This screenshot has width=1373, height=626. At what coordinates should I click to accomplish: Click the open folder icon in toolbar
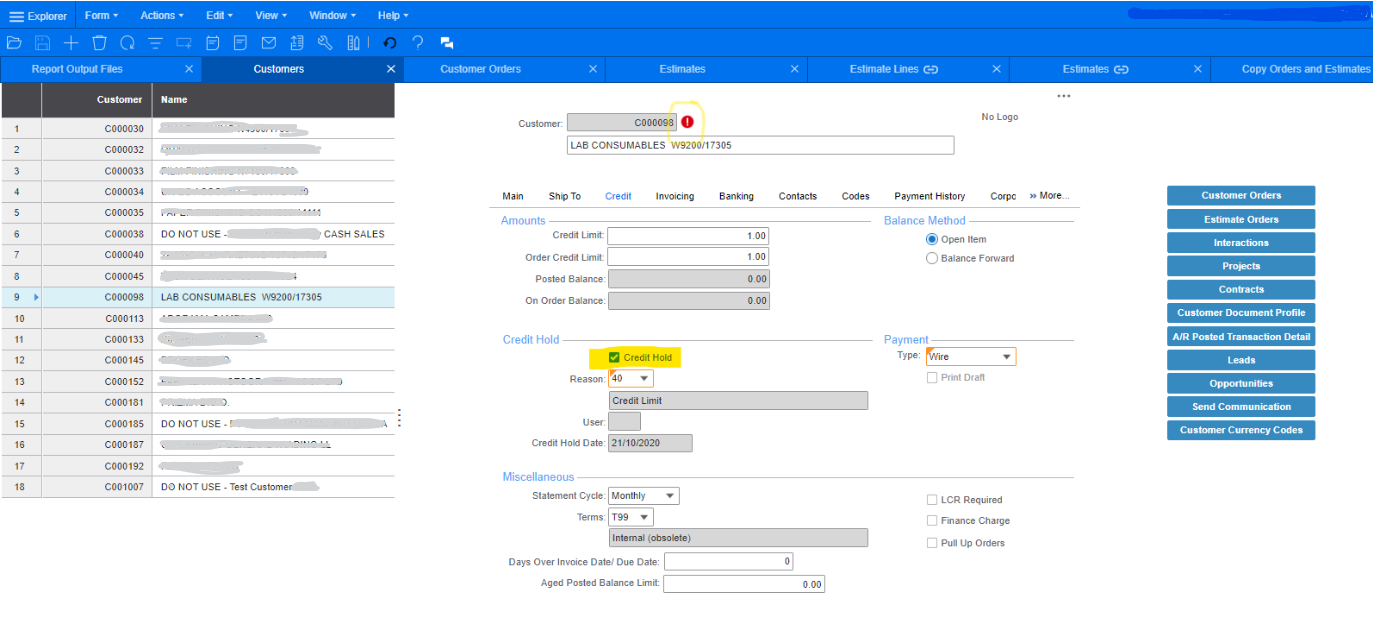tap(14, 43)
